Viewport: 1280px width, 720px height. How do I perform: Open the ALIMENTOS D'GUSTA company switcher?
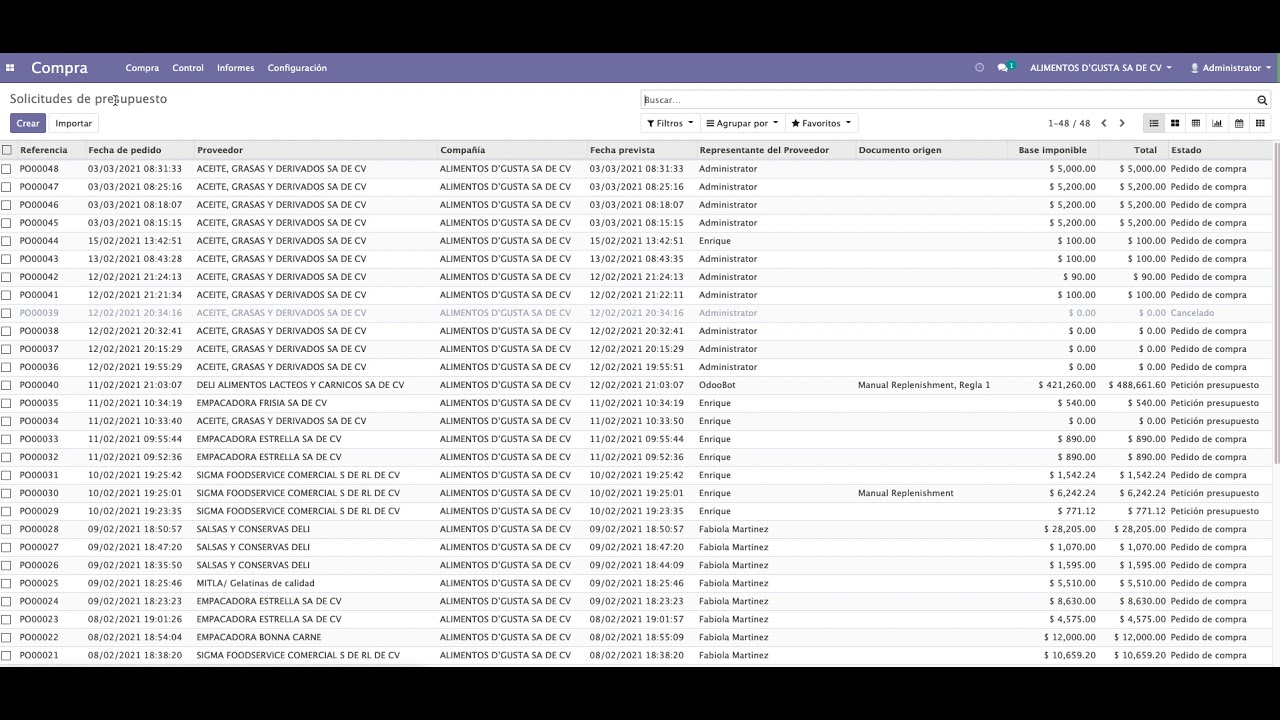pyautogui.click(x=1100, y=68)
